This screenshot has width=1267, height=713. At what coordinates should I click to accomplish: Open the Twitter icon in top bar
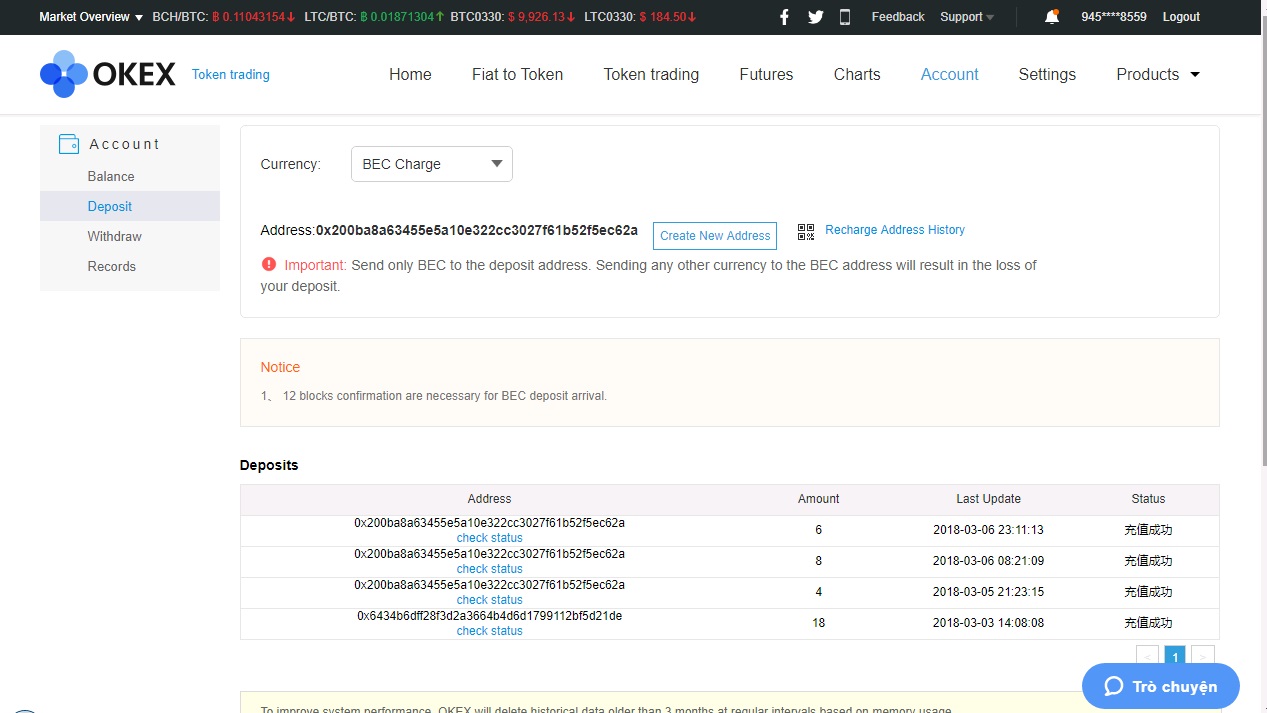pos(815,17)
